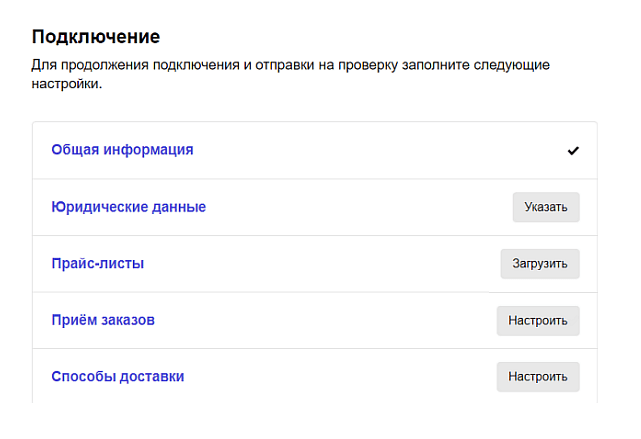Click the Подключение heading
This screenshot has height=439, width=641.
pos(96,38)
